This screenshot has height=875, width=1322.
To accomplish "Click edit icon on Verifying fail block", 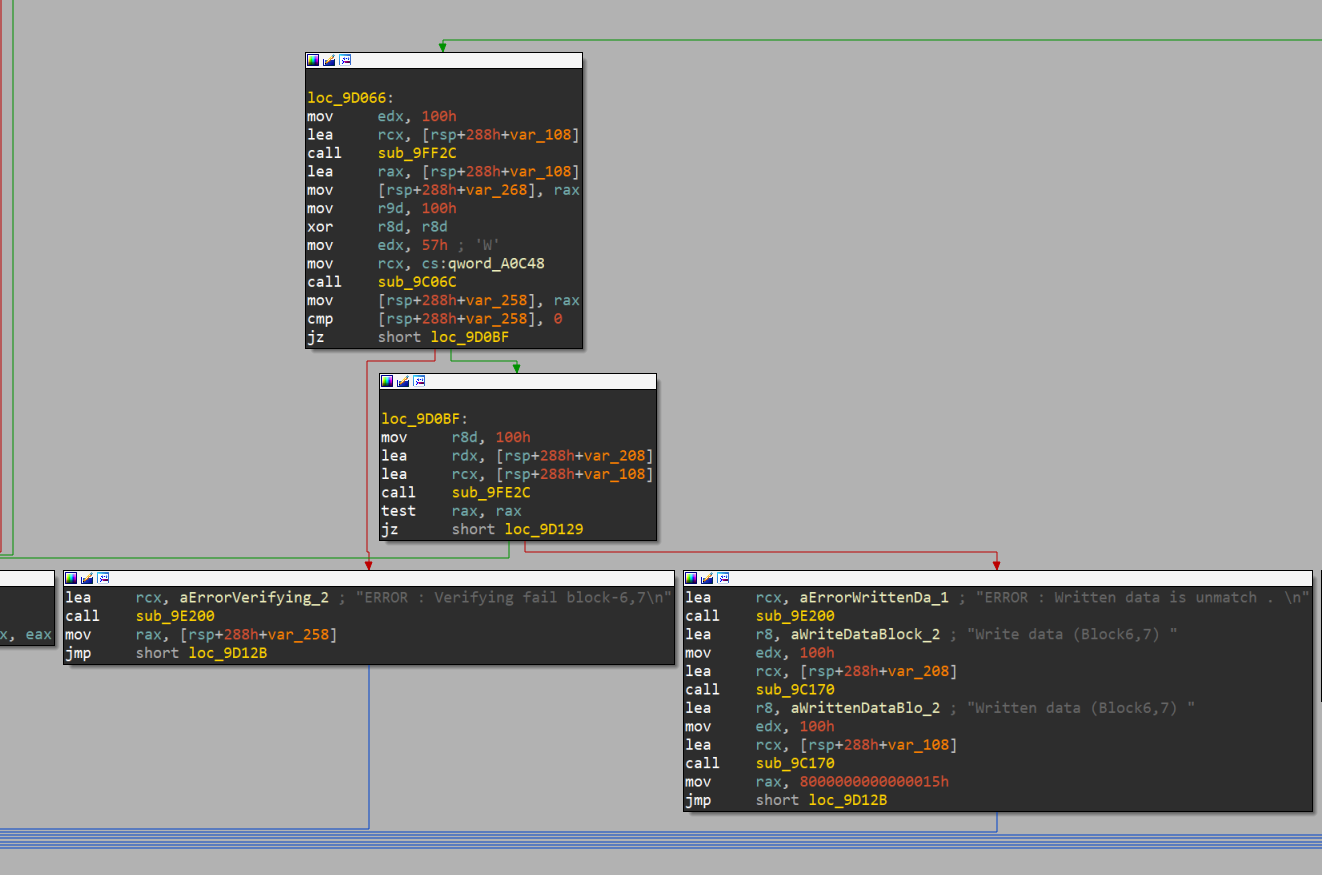I will click(87, 578).
